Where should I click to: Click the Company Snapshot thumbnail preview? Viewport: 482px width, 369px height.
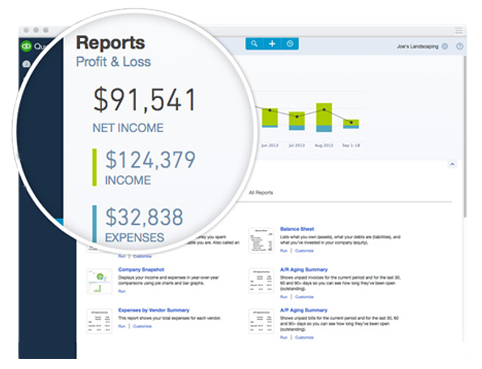(99, 281)
